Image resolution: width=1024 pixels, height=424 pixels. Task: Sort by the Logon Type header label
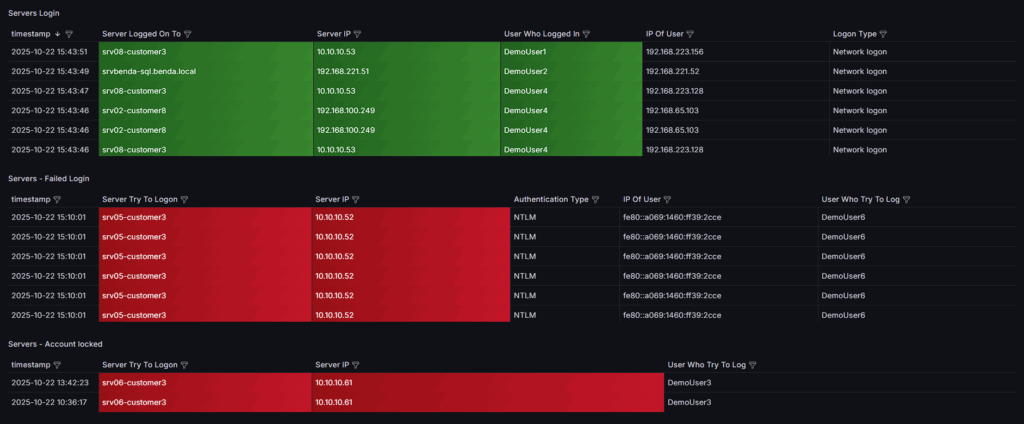coord(854,33)
